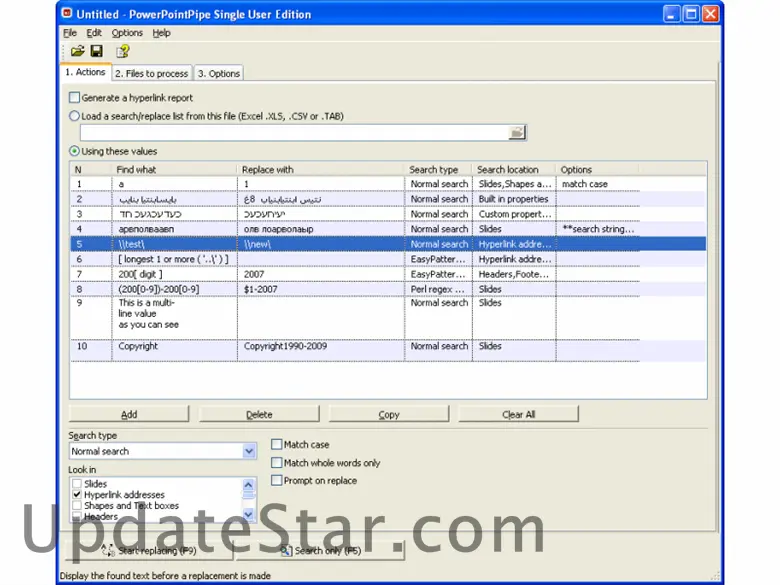Switch to the 3. Options tab
The height and width of the screenshot is (585, 780).
point(219,73)
